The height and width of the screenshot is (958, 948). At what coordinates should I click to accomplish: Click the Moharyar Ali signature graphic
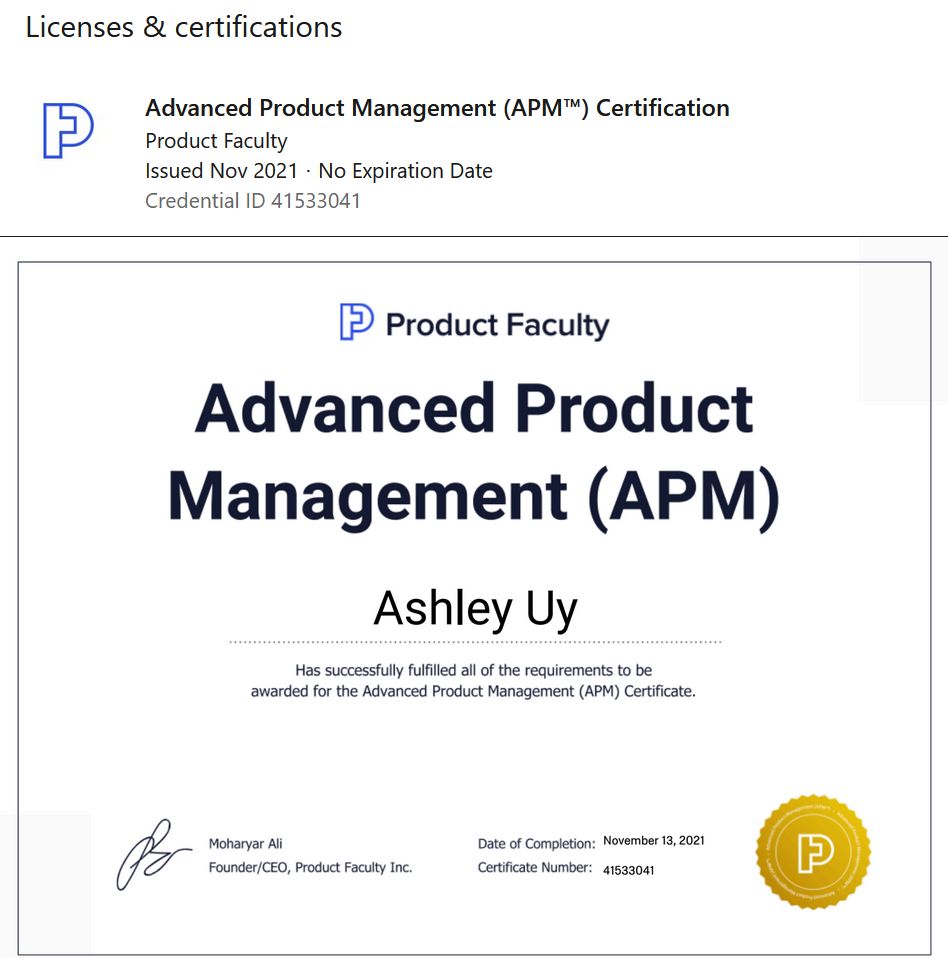(153, 854)
